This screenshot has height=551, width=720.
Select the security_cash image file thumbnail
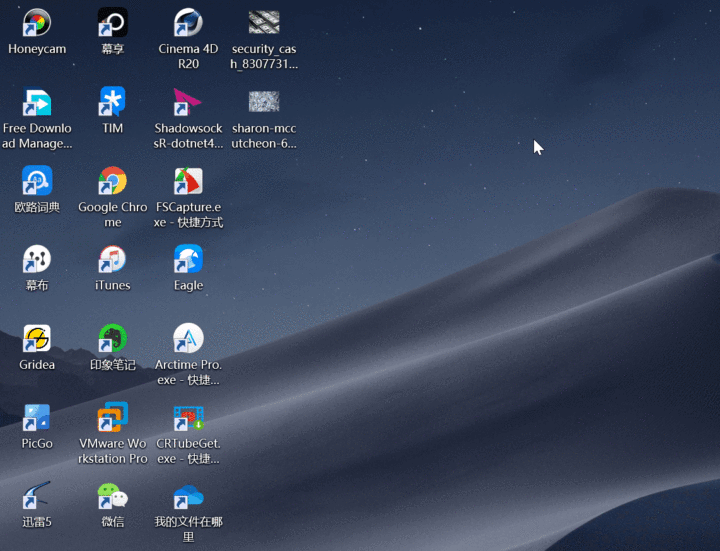(264, 22)
